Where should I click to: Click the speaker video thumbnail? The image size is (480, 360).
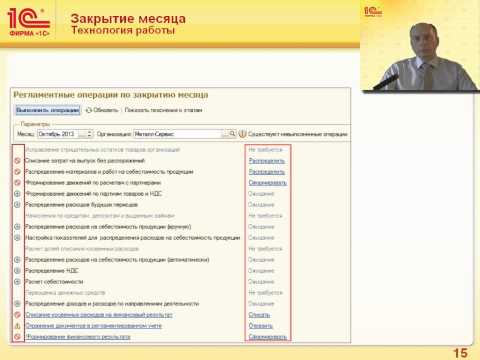coord(420,45)
